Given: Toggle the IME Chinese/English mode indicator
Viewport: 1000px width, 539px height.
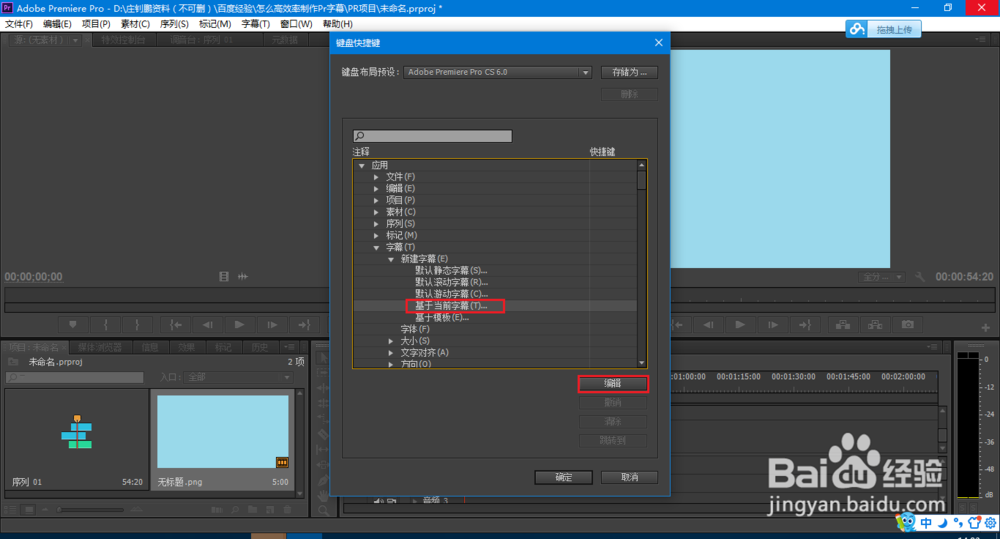Looking at the screenshot, I should pyautogui.click(x=926, y=522).
